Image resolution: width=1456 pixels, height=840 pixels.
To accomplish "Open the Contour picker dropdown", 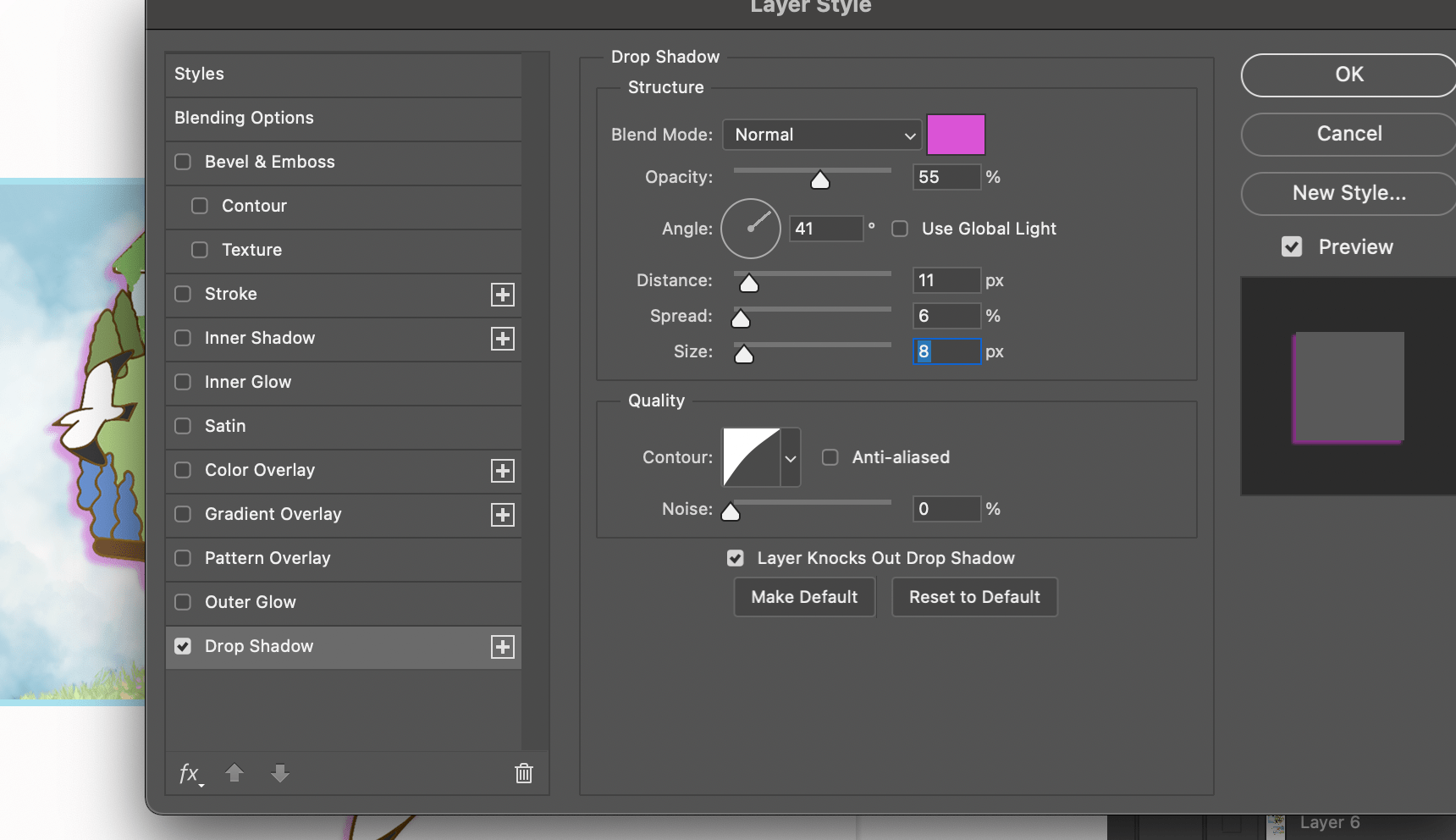I will 791,457.
